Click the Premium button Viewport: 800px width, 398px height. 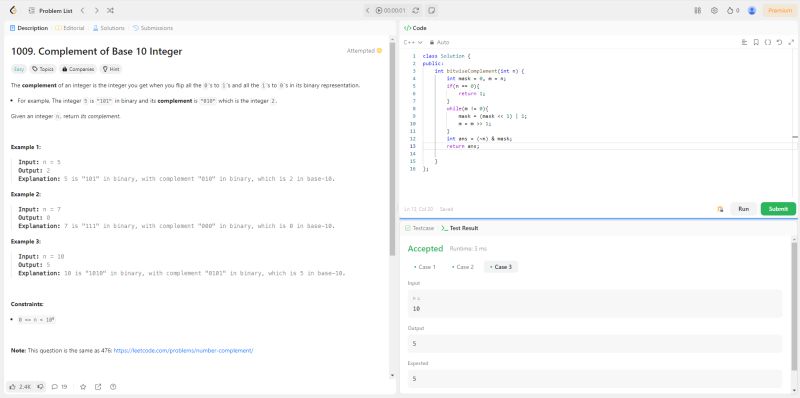coord(780,10)
